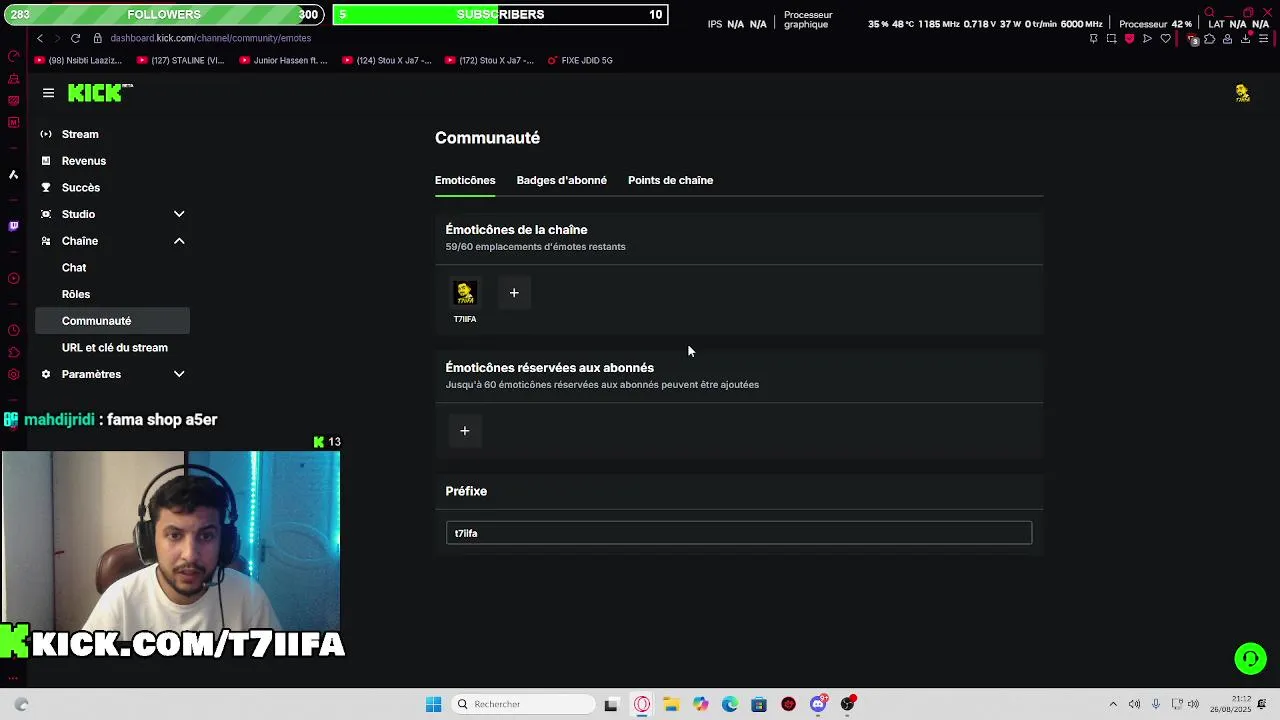Select the T7IIFA emote thumbnail

tap(465, 293)
